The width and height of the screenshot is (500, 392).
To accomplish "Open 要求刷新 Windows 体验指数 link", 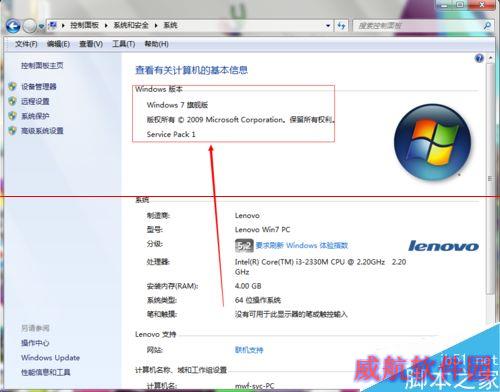I will 302,246.
